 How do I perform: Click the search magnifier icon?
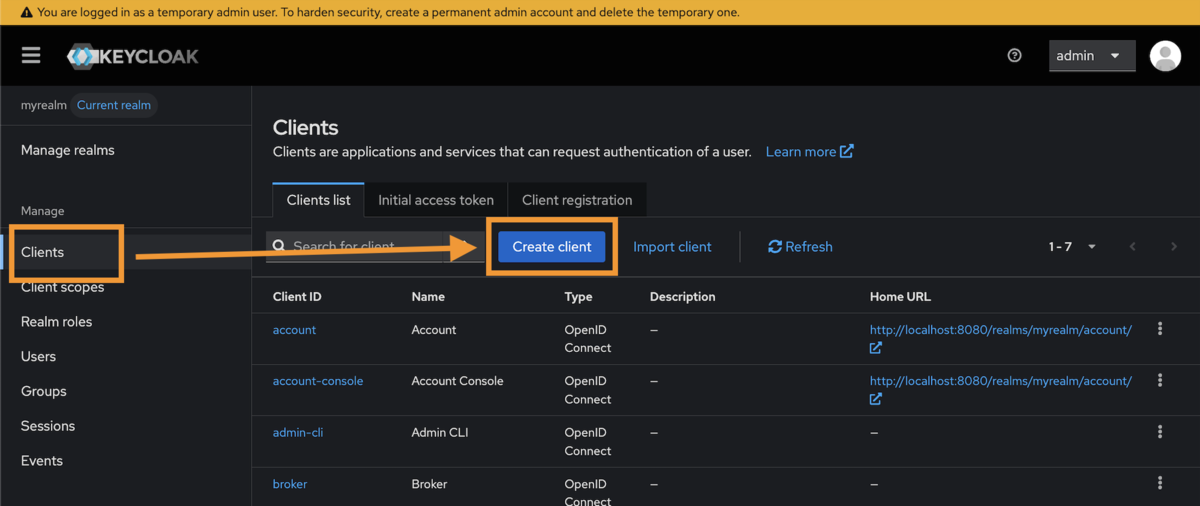(279, 247)
